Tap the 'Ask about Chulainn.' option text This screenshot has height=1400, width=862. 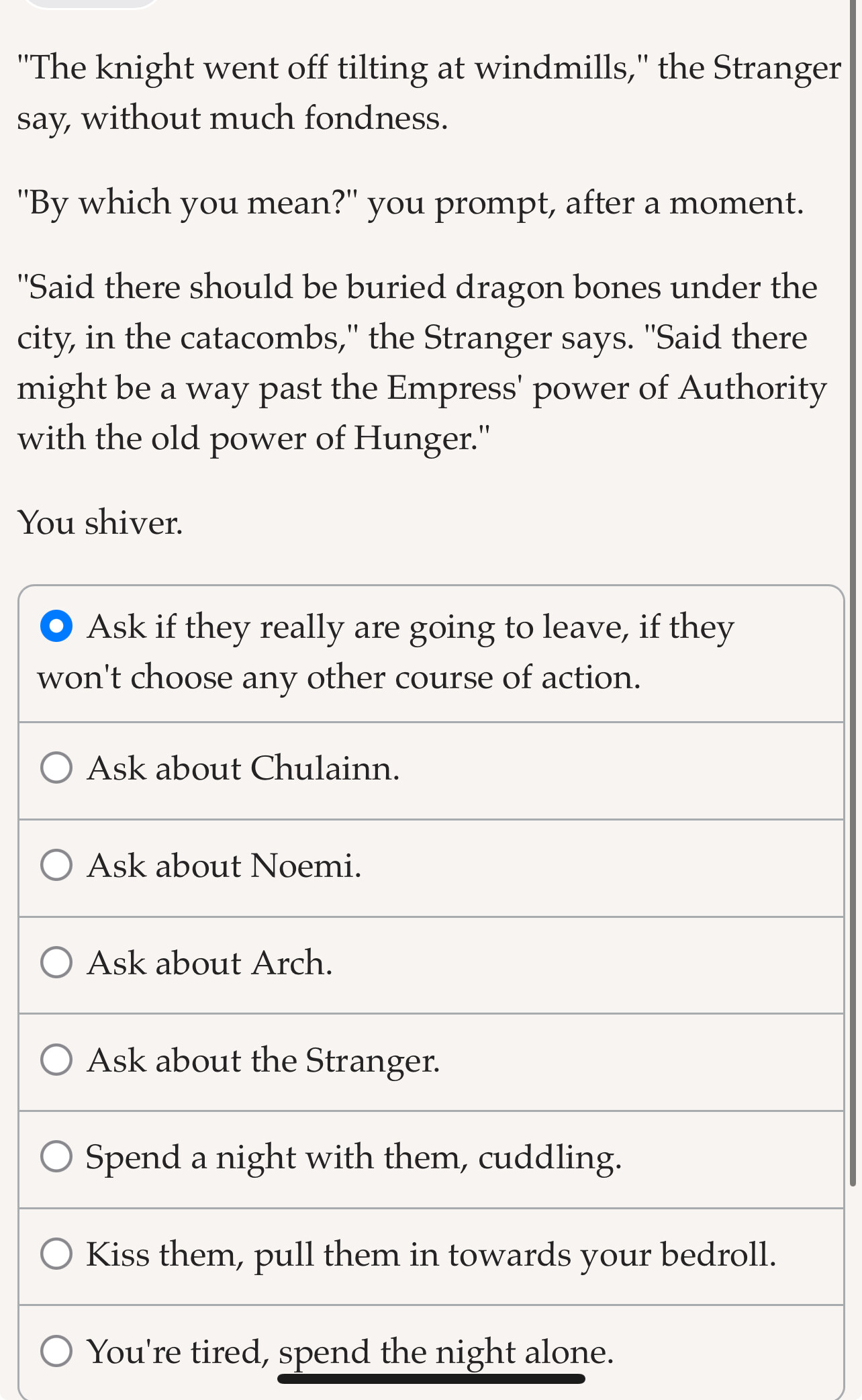243,767
